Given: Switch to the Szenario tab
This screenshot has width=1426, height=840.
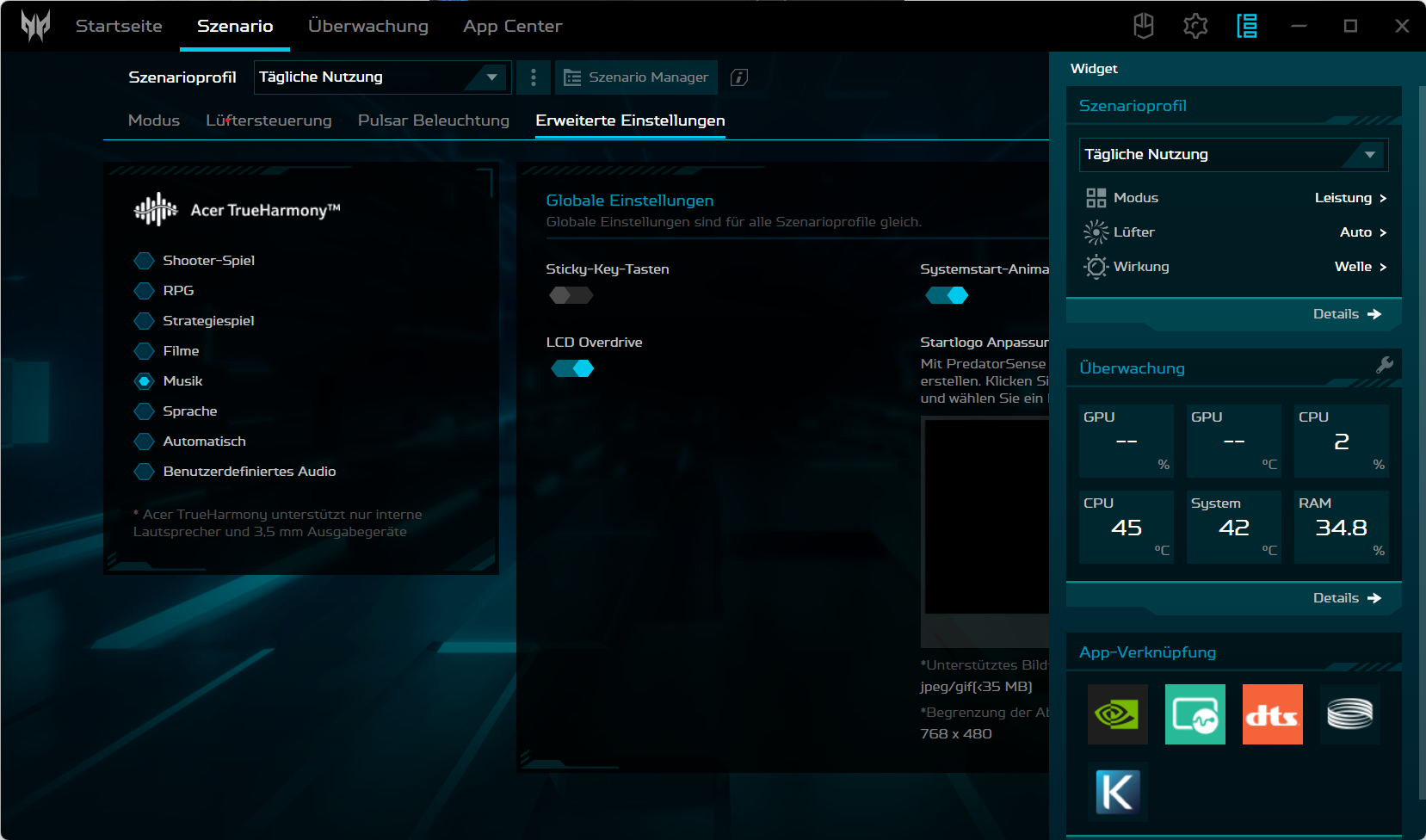Looking at the screenshot, I should click(235, 26).
